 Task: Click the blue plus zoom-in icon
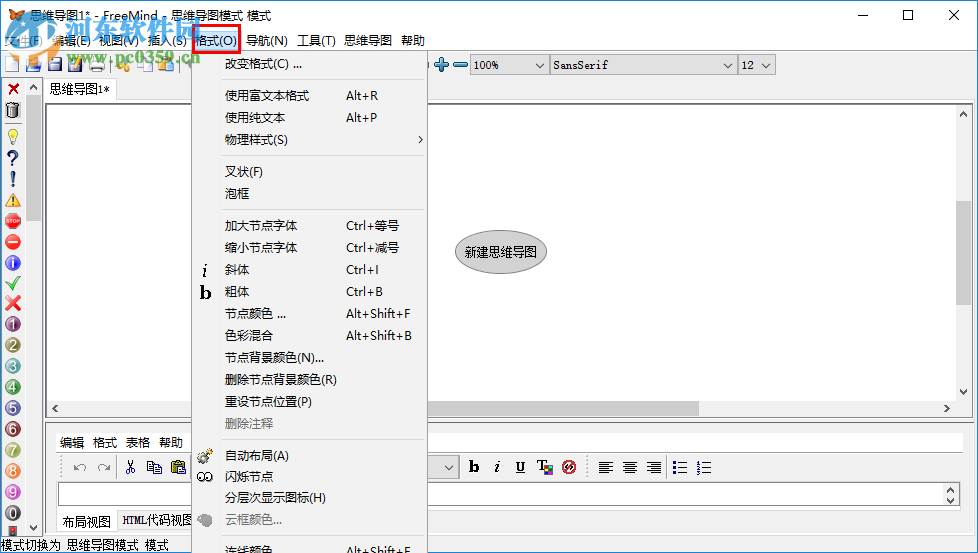click(x=442, y=64)
